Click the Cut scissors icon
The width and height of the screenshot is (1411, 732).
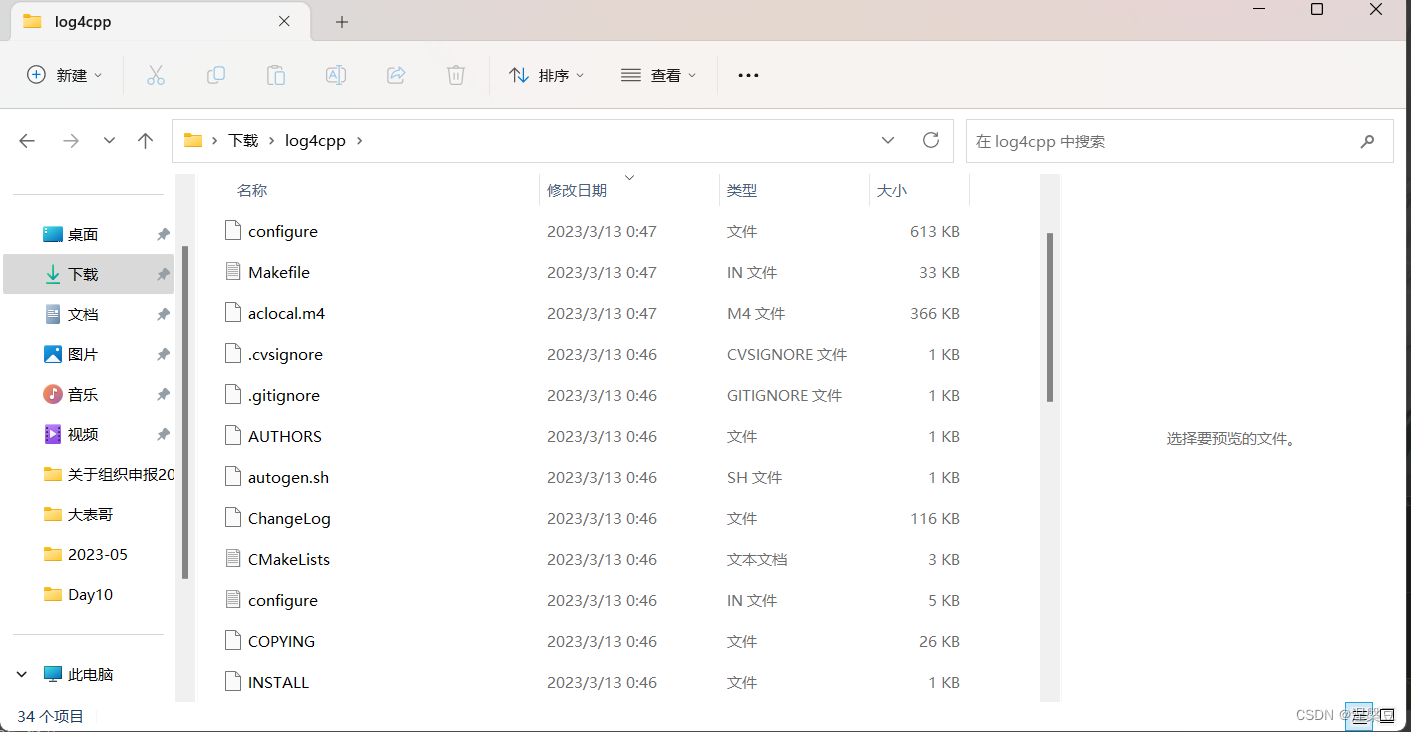click(155, 75)
